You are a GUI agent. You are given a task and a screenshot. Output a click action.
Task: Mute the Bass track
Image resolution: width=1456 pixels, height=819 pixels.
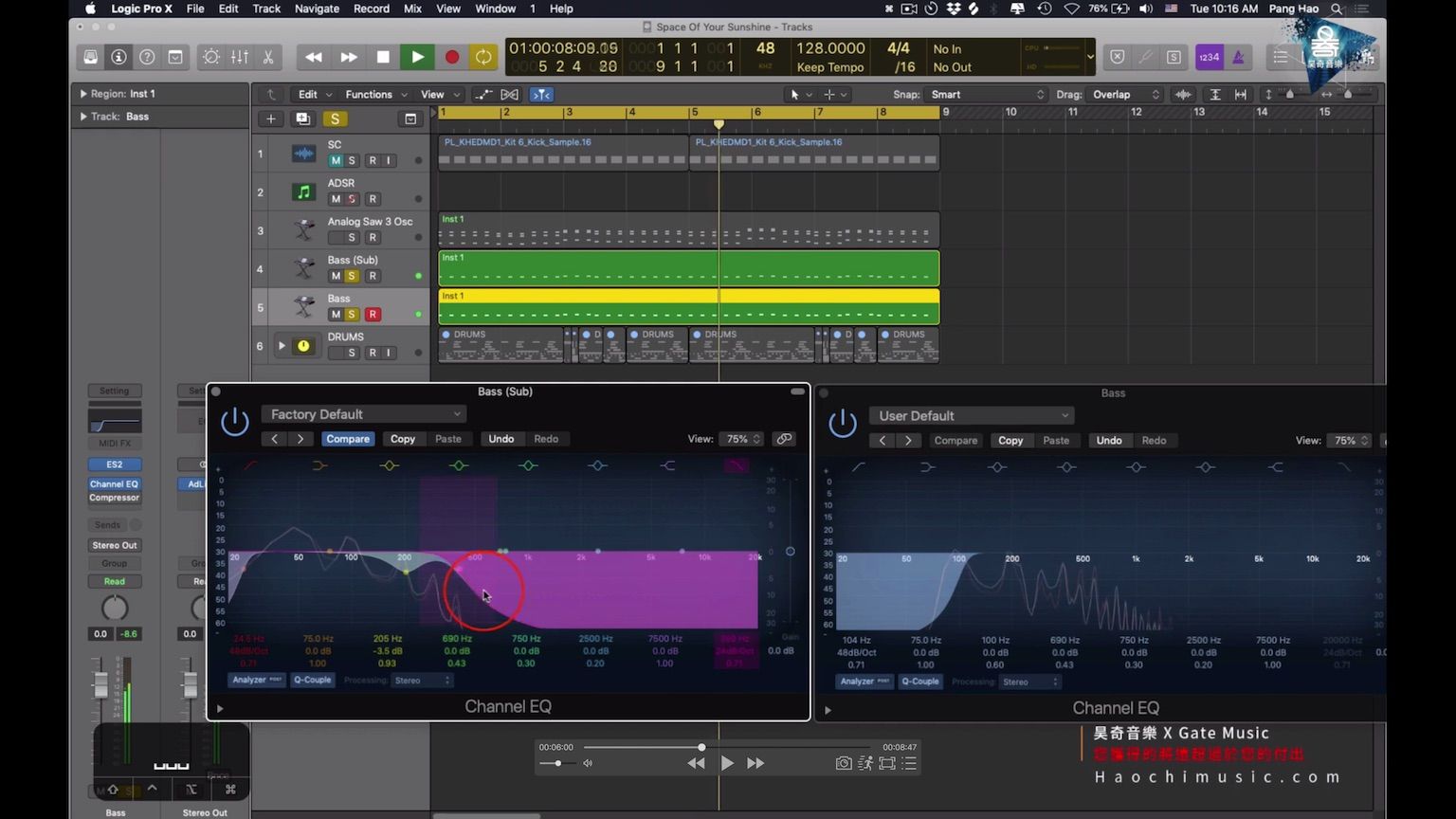click(x=336, y=314)
